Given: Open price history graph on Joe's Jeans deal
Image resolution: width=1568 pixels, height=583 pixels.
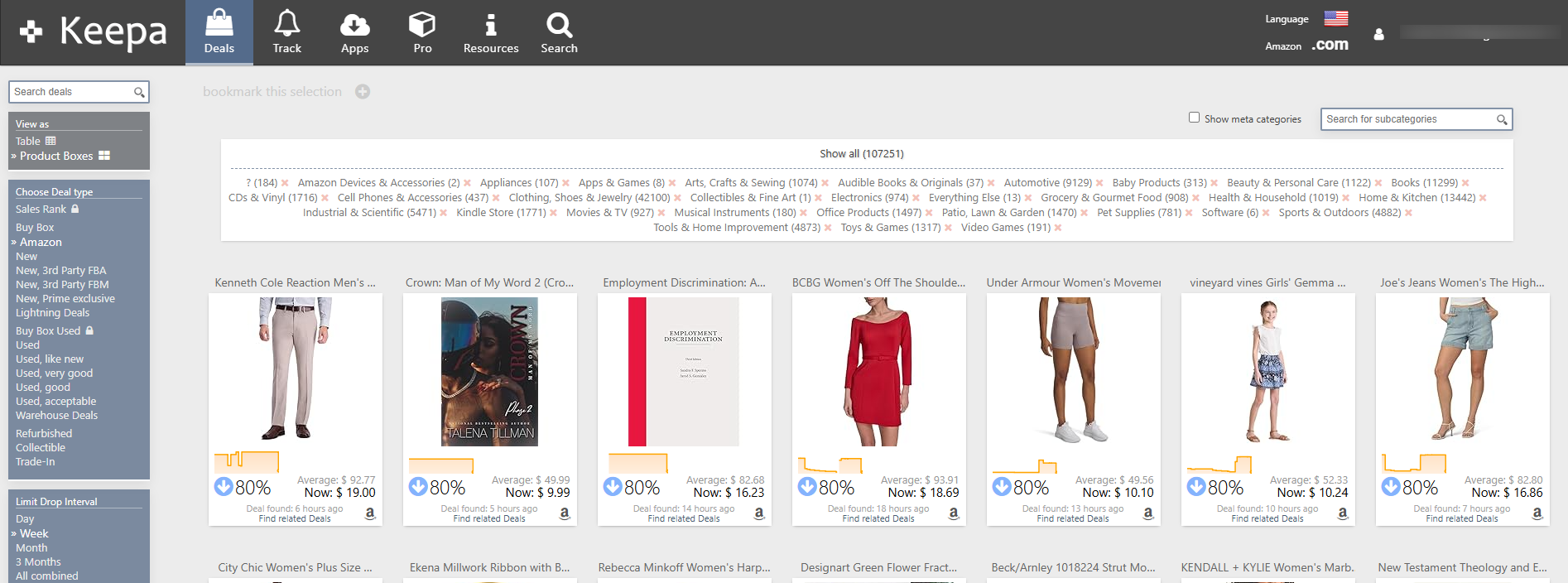Looking at the screenshot, I should pos(1414,462).
